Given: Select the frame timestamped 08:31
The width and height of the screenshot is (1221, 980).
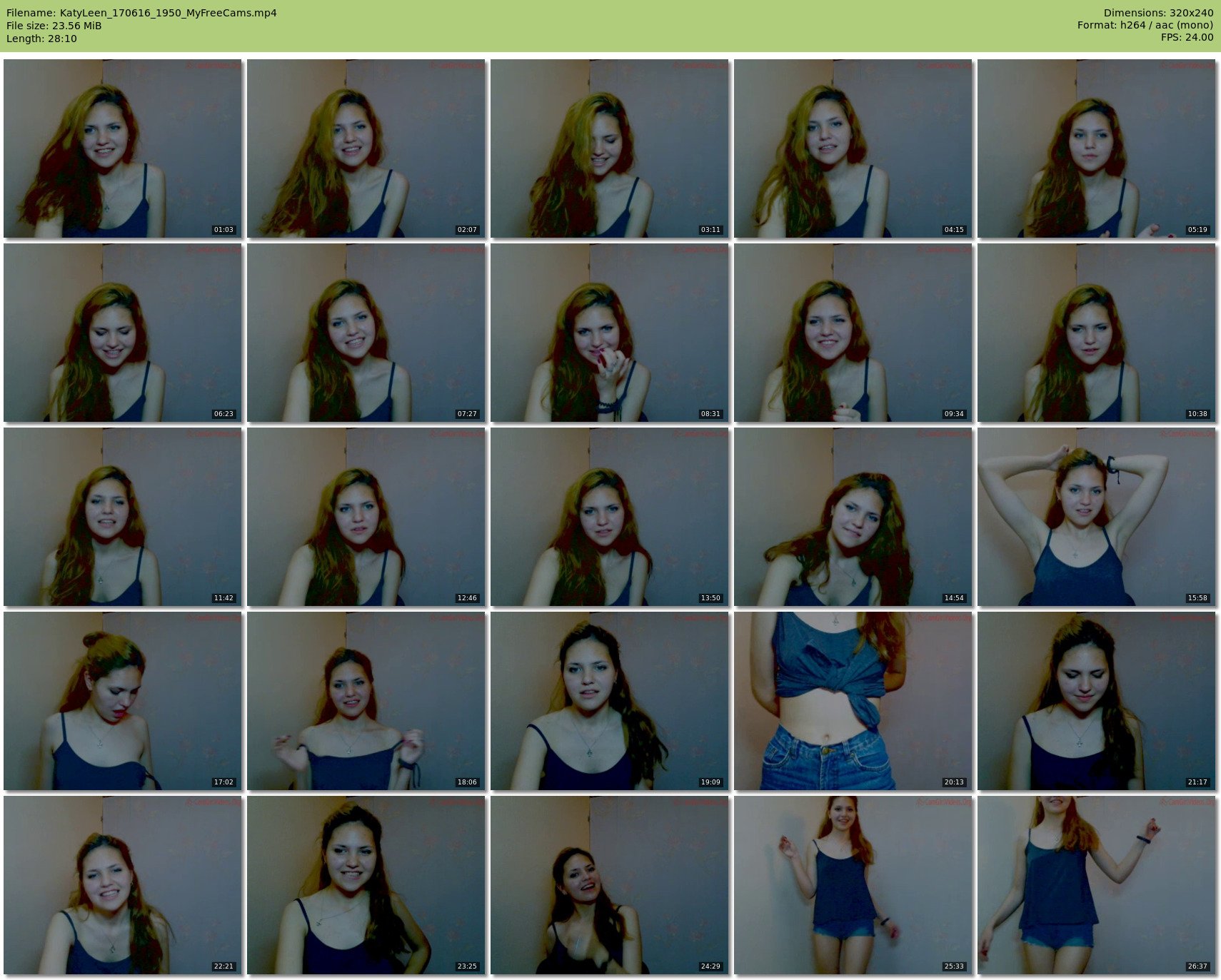Looking at the screenshot, I should click(x=609, y=332).
